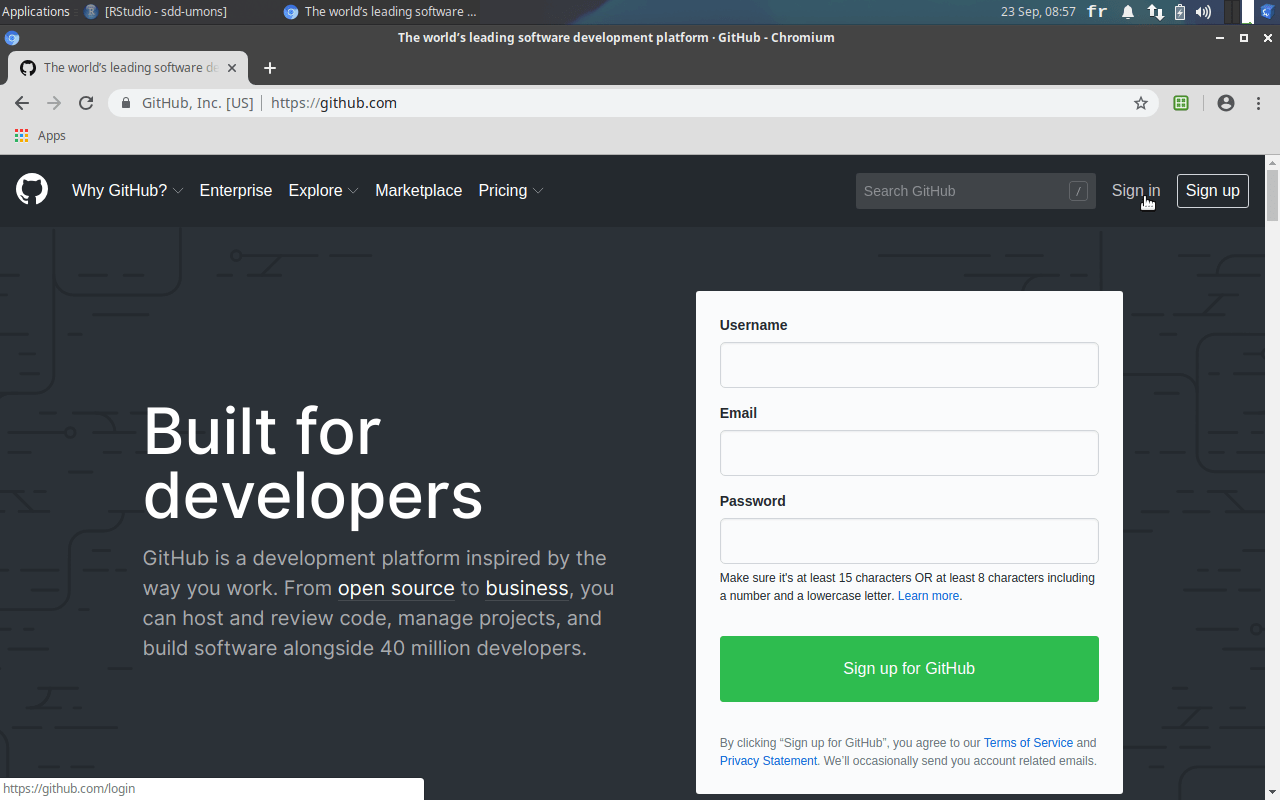
Task: Click the browser forward arrow
Action: point(54,103)
